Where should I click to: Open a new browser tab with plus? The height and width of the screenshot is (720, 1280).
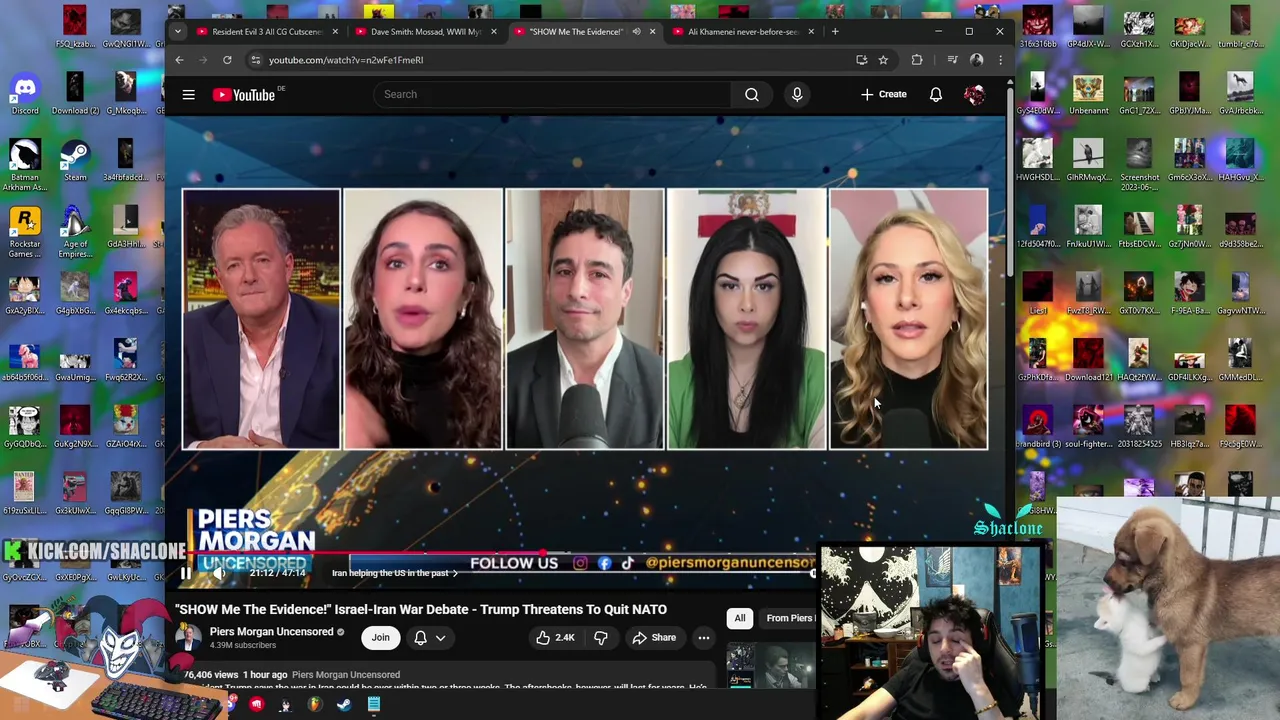click(x=835, y=32)
